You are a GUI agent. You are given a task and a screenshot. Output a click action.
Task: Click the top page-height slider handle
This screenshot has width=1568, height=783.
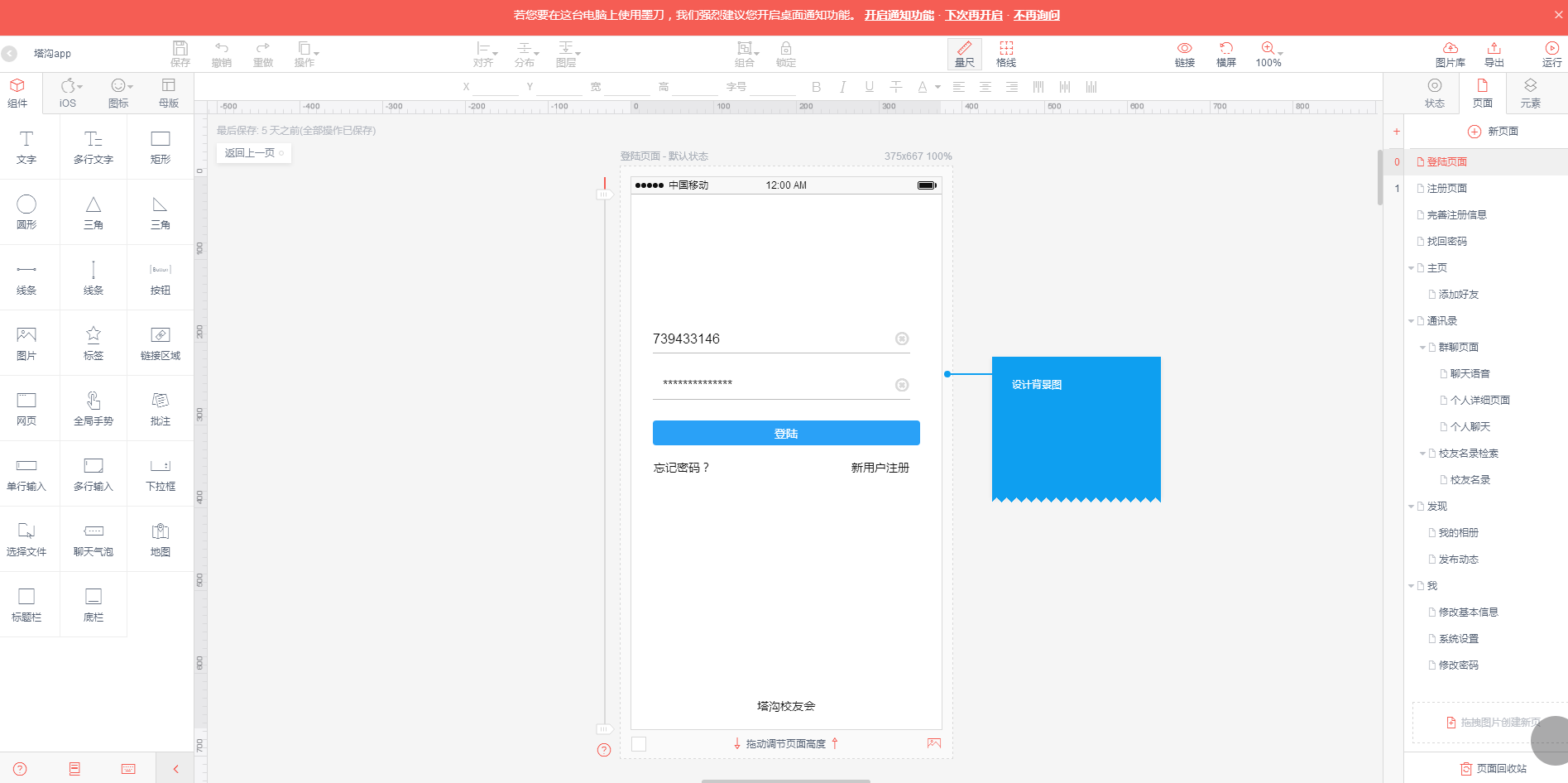coord(604,195)
